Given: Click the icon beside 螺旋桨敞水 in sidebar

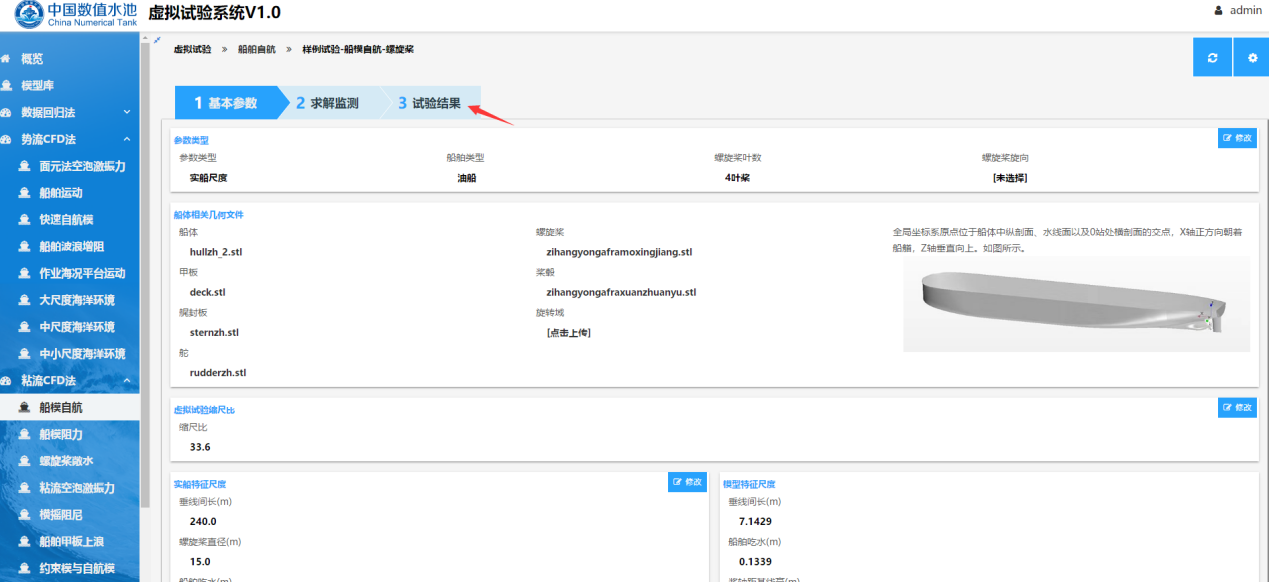Looking at the screenshot, I should pos(25,461).
